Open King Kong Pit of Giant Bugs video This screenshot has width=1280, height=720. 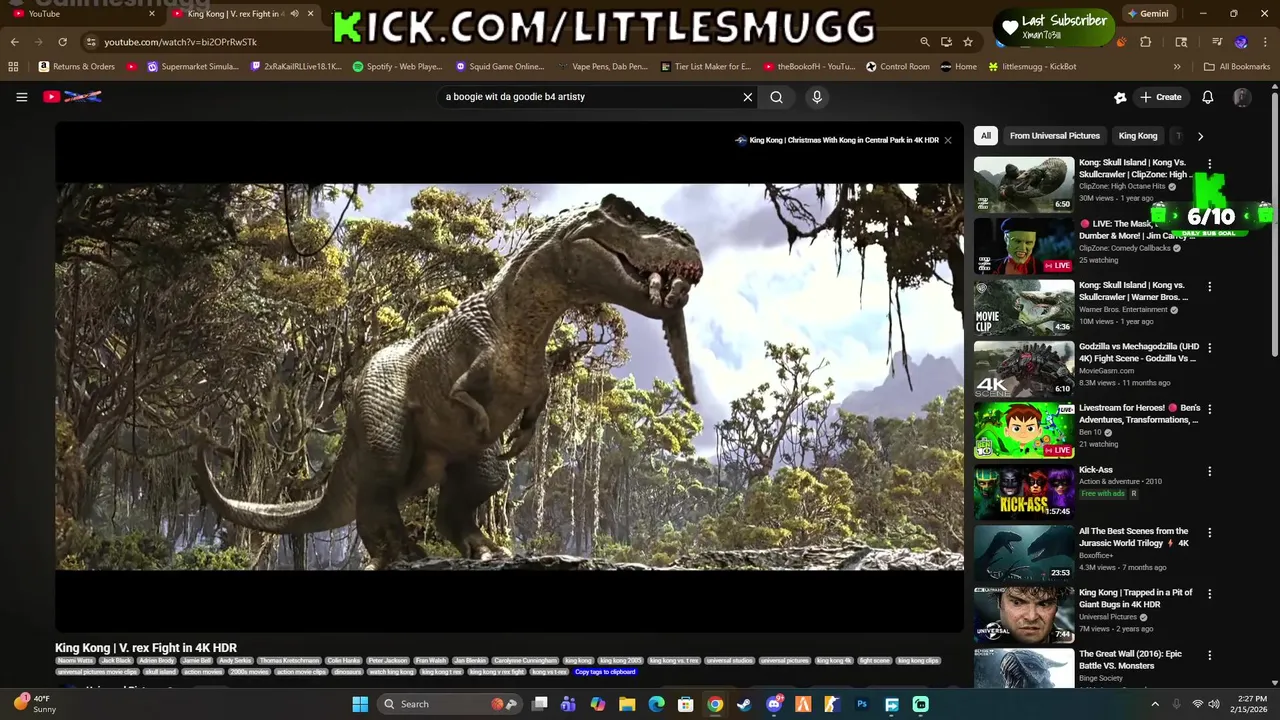click(1024, 614)
